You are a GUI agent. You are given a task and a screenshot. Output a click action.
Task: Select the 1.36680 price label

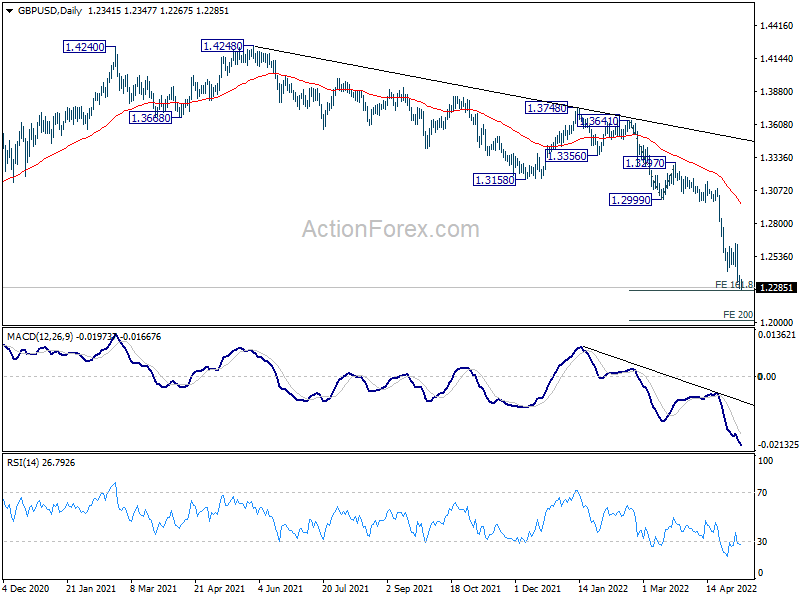point(151,118)
